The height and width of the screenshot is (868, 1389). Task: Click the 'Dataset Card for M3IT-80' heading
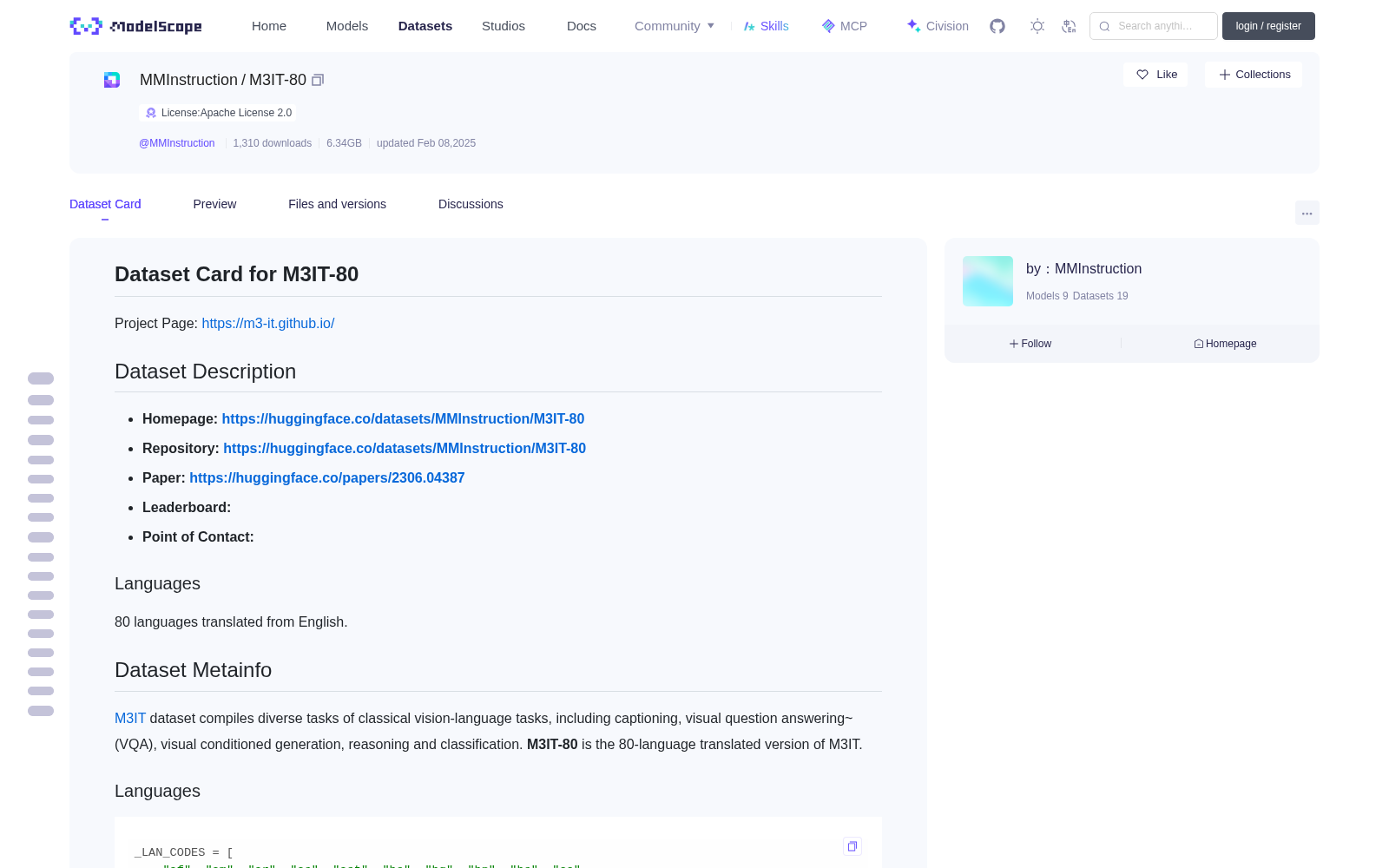[236, 274]
